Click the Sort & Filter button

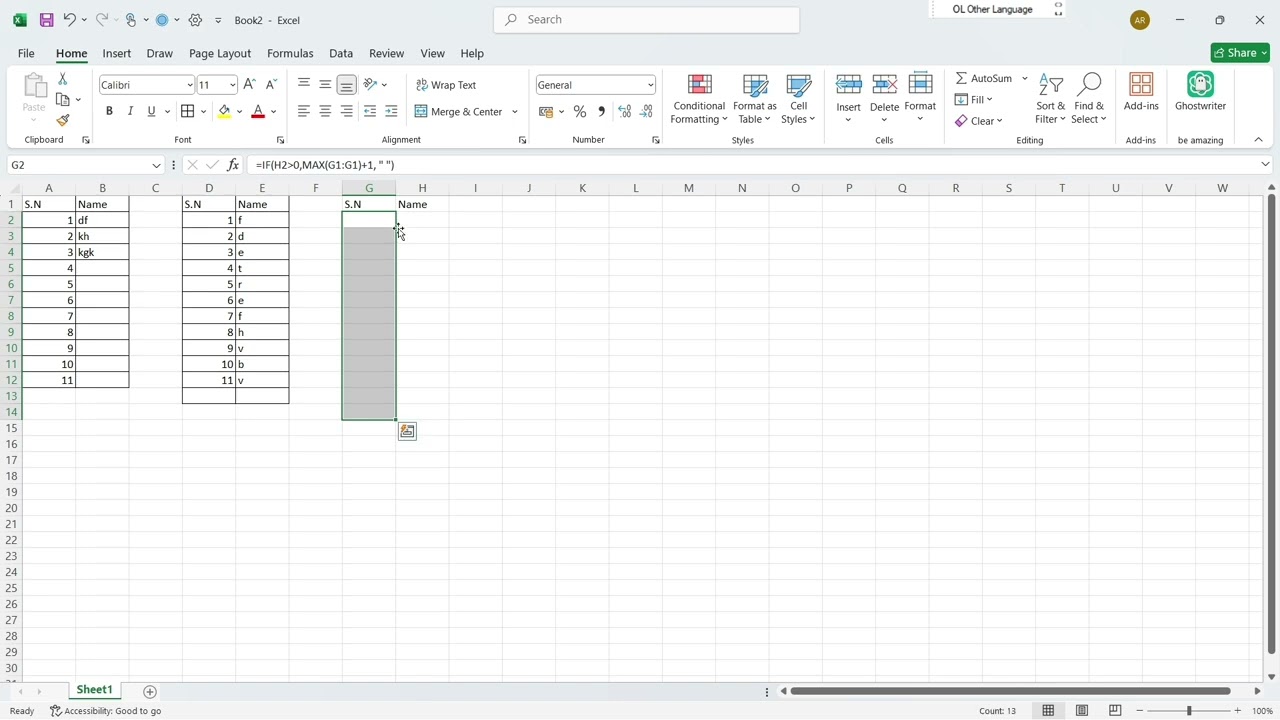[1051, 100]
